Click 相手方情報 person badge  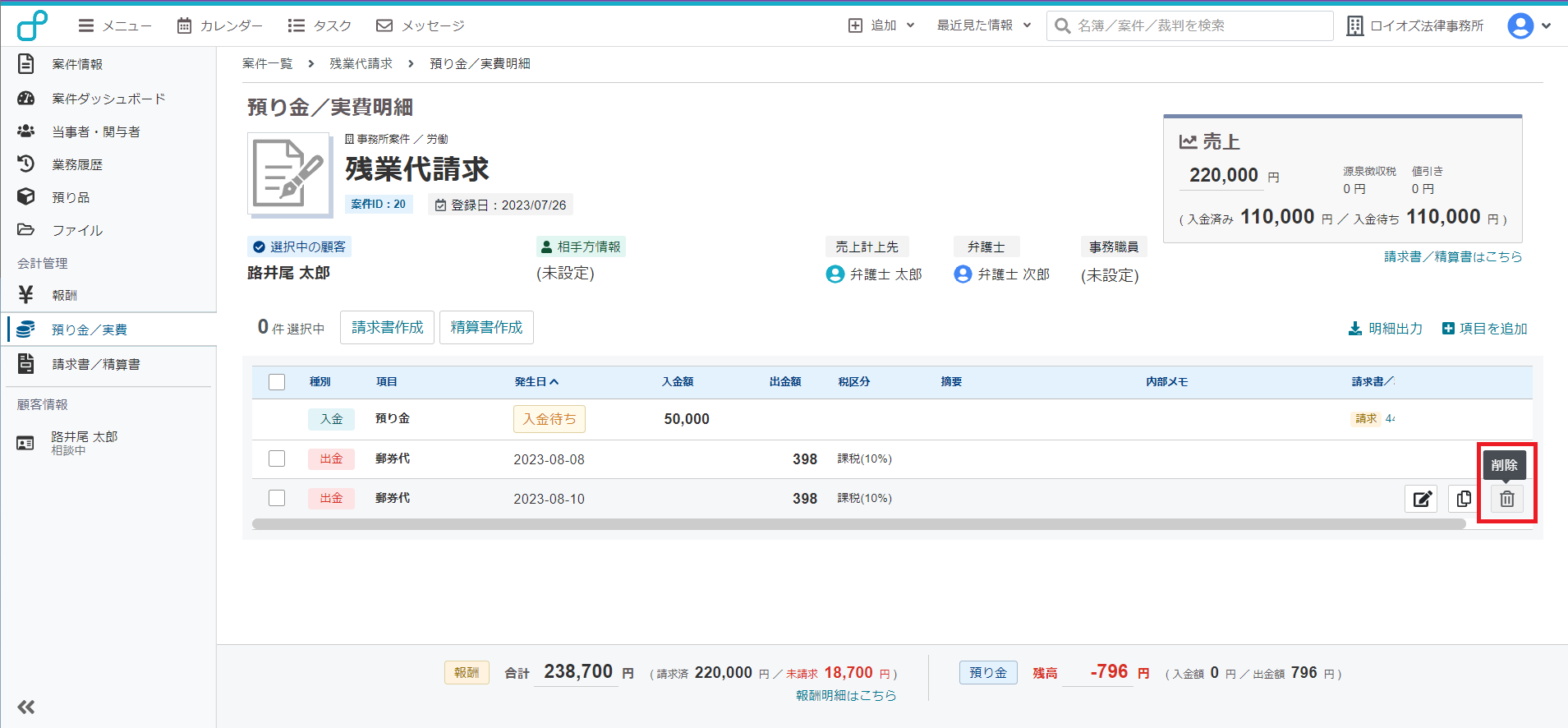click(581, 247)
